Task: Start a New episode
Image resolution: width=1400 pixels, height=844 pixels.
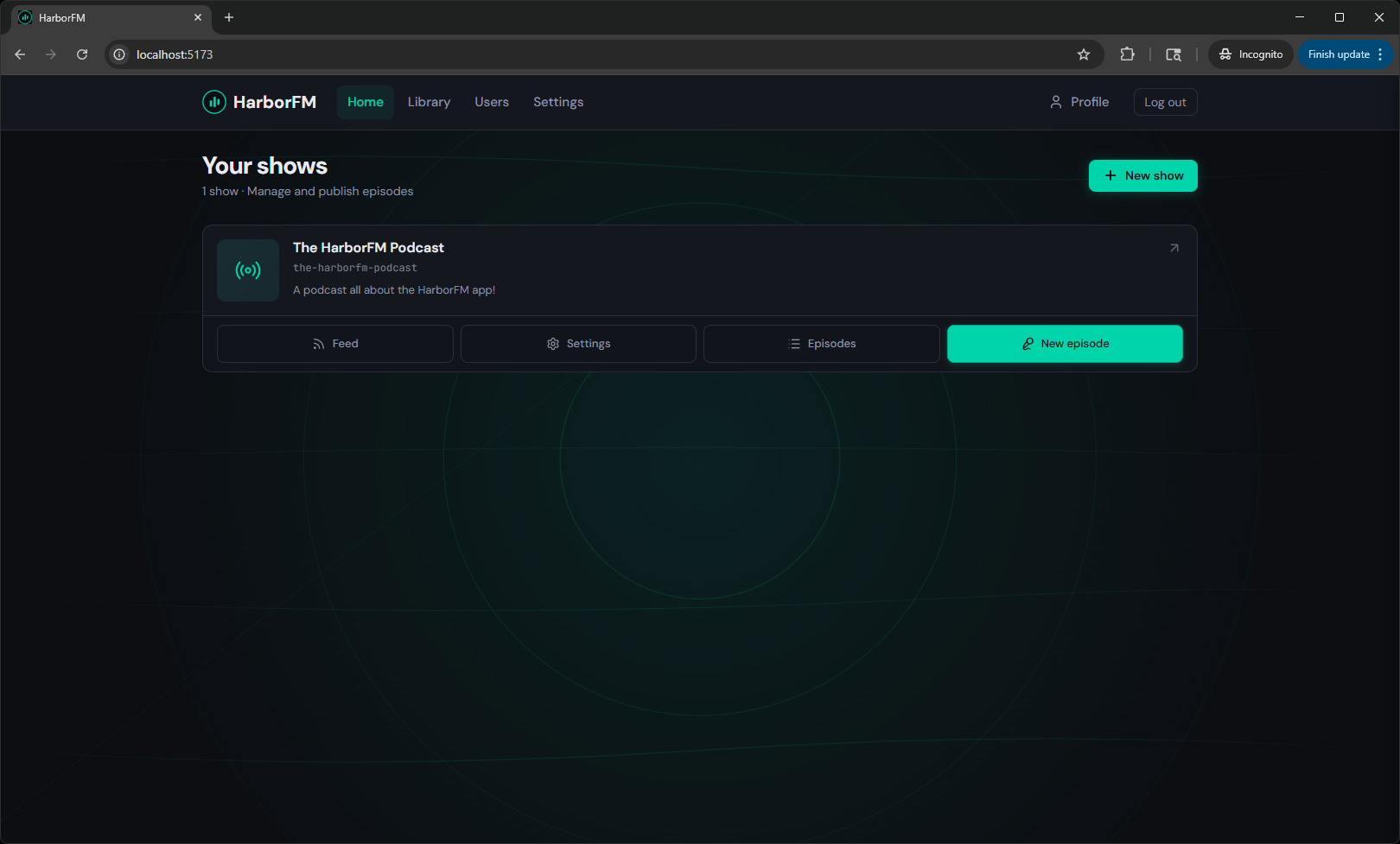Action: pos(1065,344)
